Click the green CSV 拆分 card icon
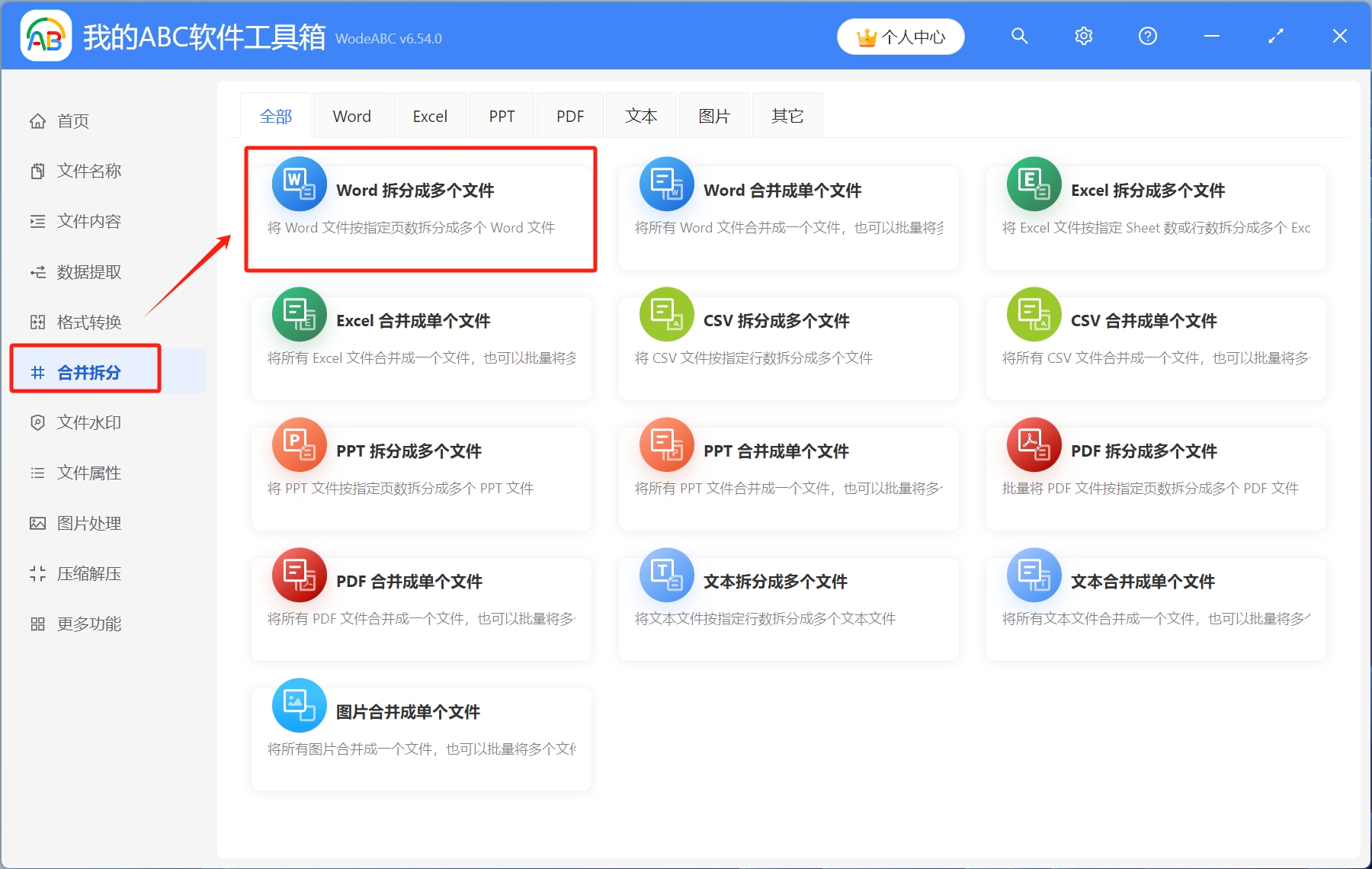This screenshot has height=869, width=1372. pos(666,314)
